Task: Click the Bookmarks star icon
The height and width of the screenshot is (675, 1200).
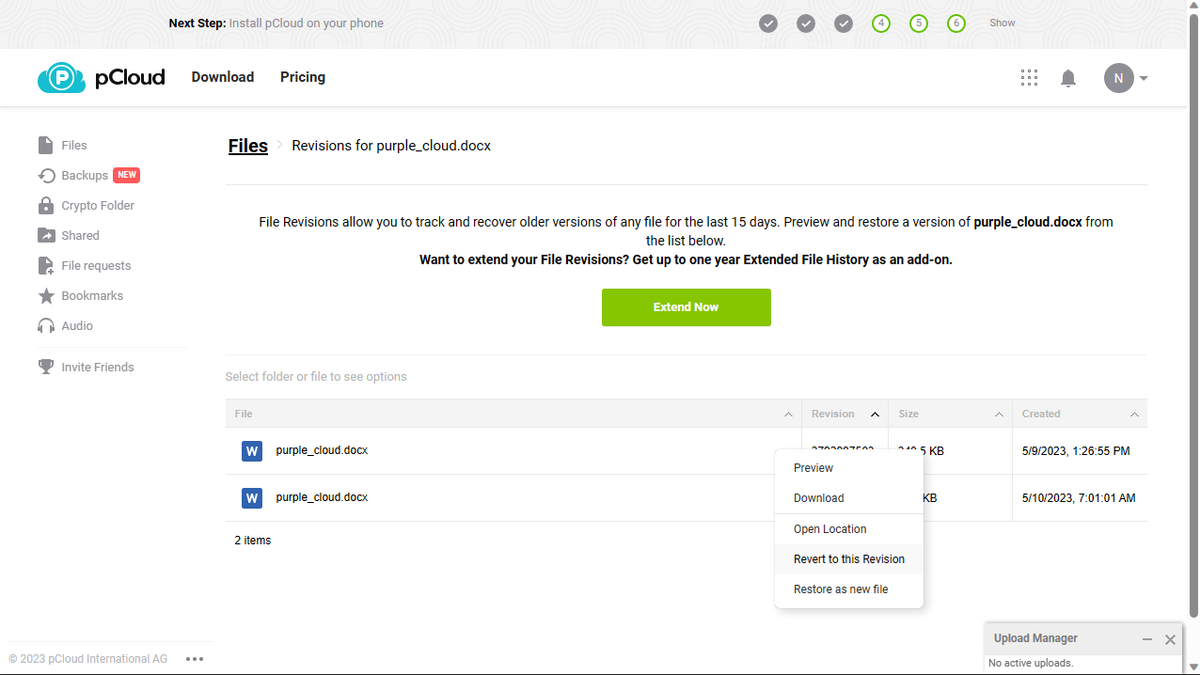Action: point(46,295)
